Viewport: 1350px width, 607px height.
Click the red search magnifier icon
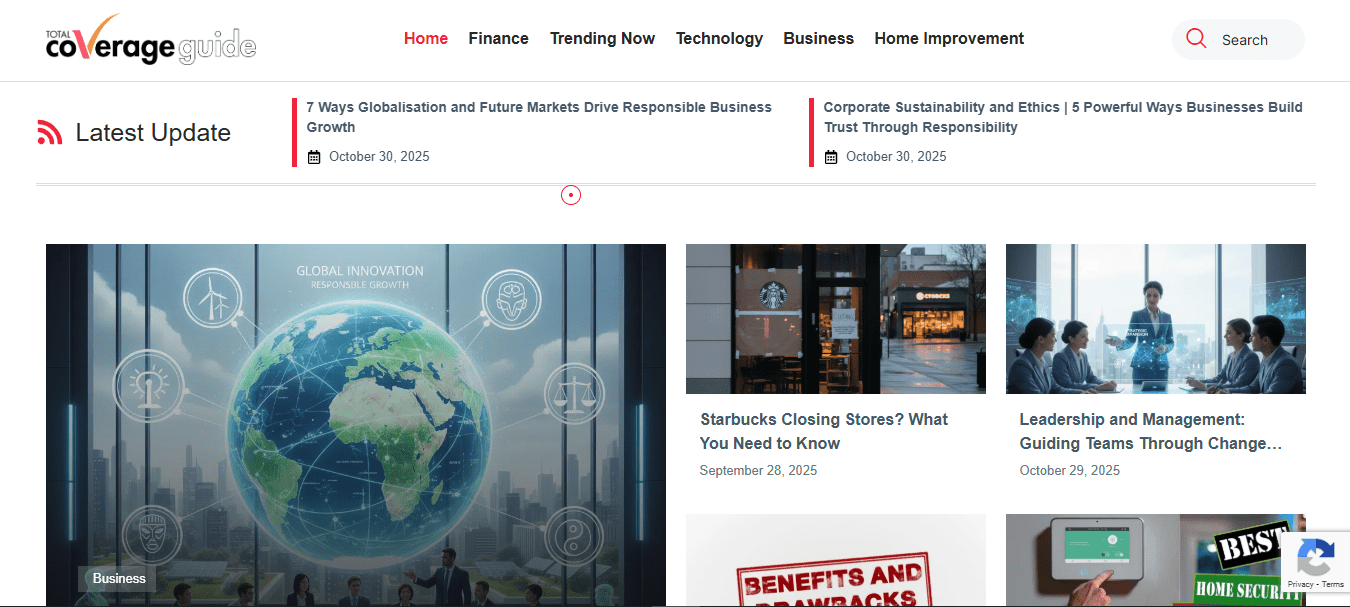coord(1196,39)
